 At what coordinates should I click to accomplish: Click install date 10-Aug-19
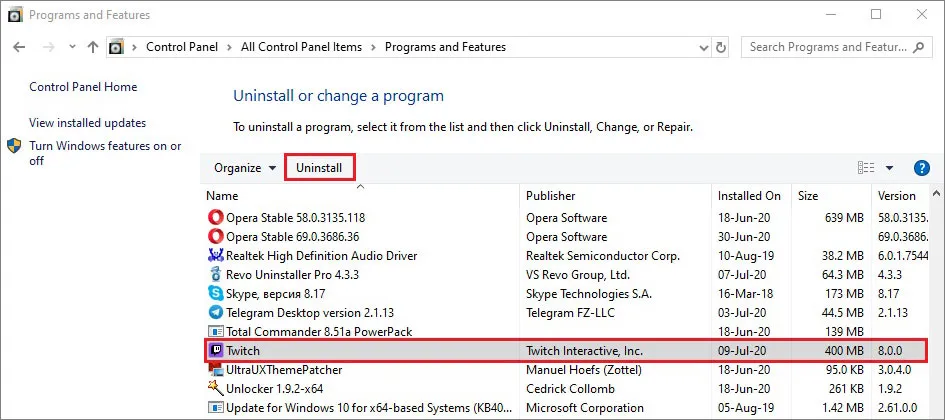(744, 256)
